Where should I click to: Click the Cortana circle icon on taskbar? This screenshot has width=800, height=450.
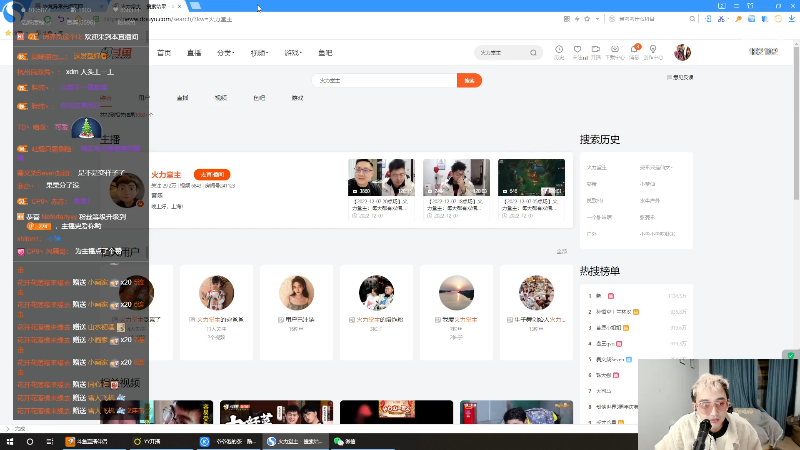30,441
